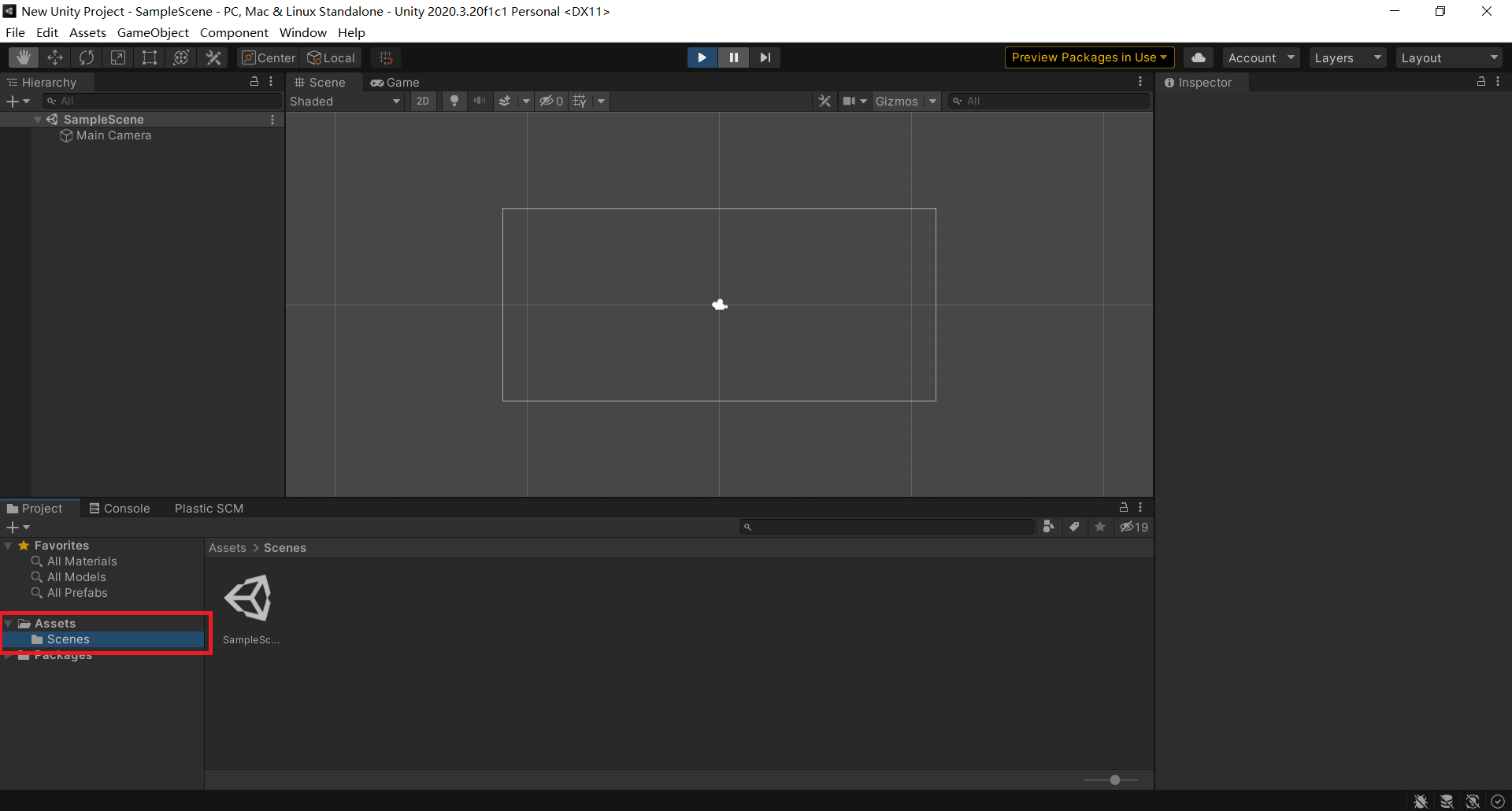1512x811 pixels.
Task: Toggle scene audio mute
Action: pyautogui.click(x=479, y=101)
